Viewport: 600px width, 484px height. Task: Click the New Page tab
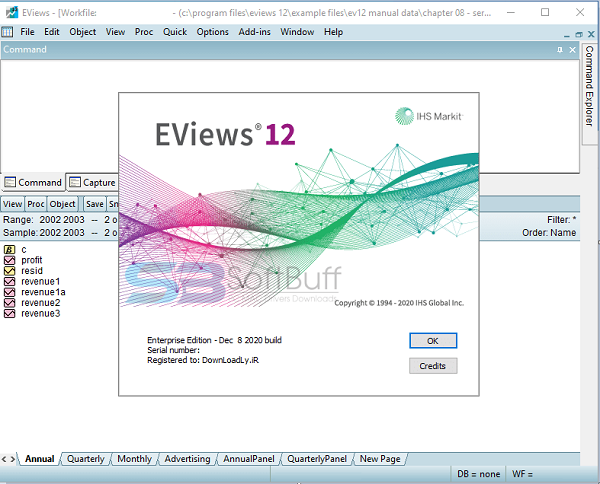tap(380, 459)
